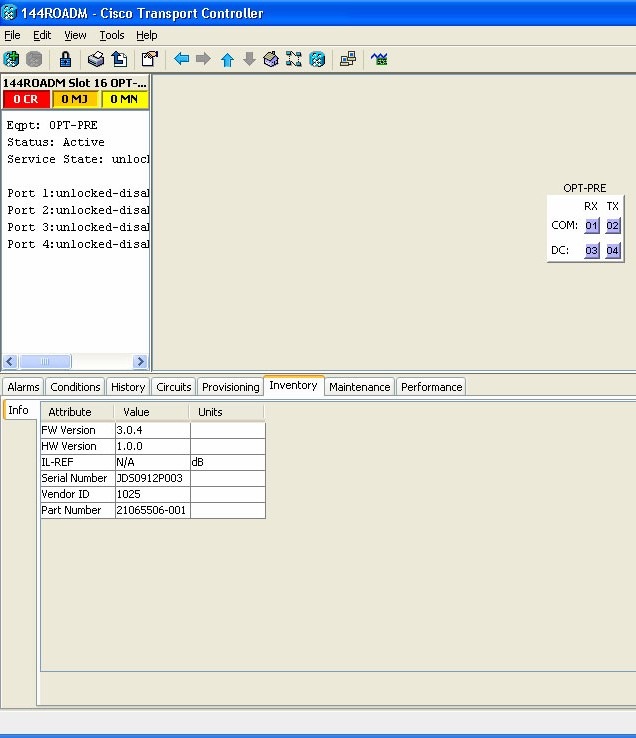636x738 pixels.
Task: Go to home view house icon
Action: 271,59
